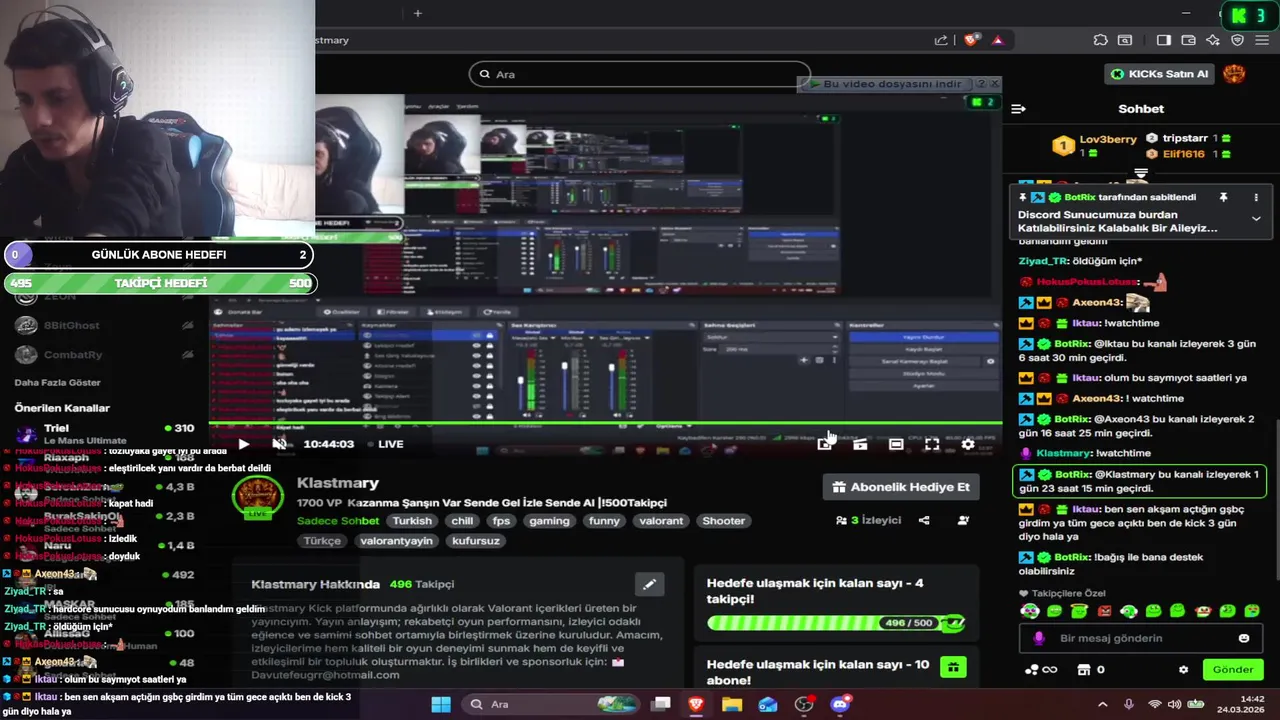Open Sadece Sohbet category link

point(338,521)
